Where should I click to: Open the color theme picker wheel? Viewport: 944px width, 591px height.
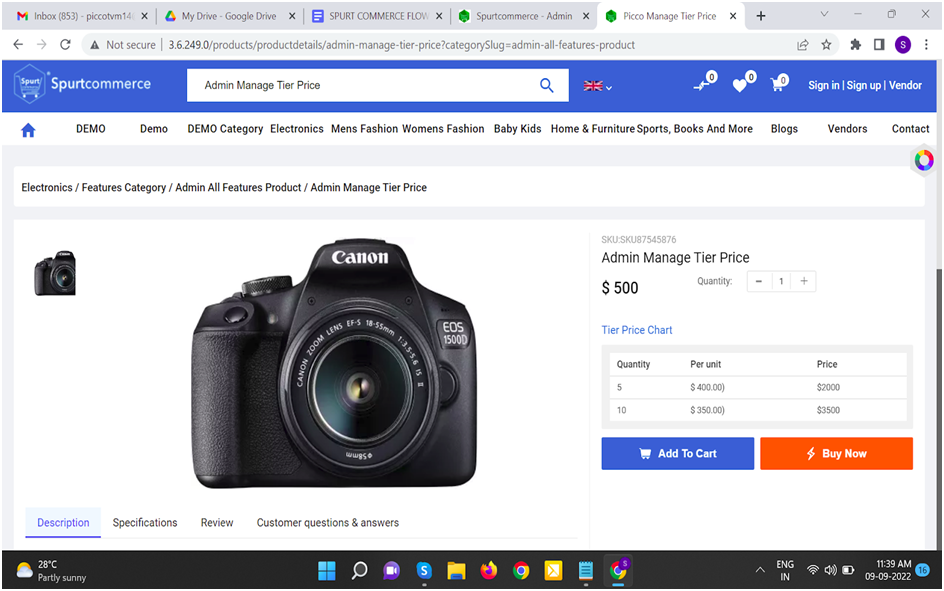tap(924, 160)
